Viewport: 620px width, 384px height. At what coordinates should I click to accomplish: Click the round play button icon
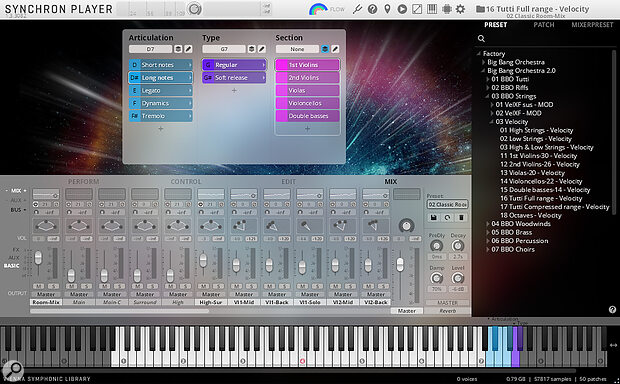402,9
